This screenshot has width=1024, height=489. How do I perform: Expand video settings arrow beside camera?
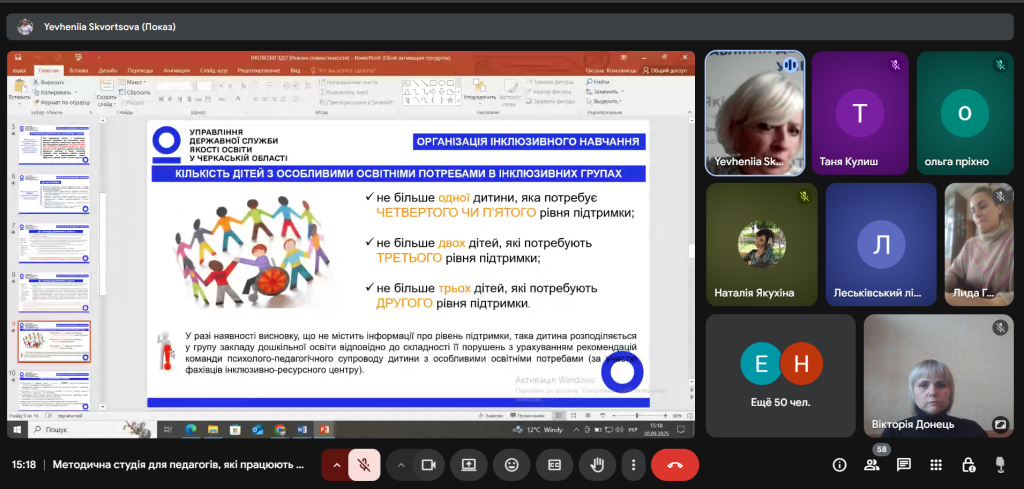[x=401, y=465]
